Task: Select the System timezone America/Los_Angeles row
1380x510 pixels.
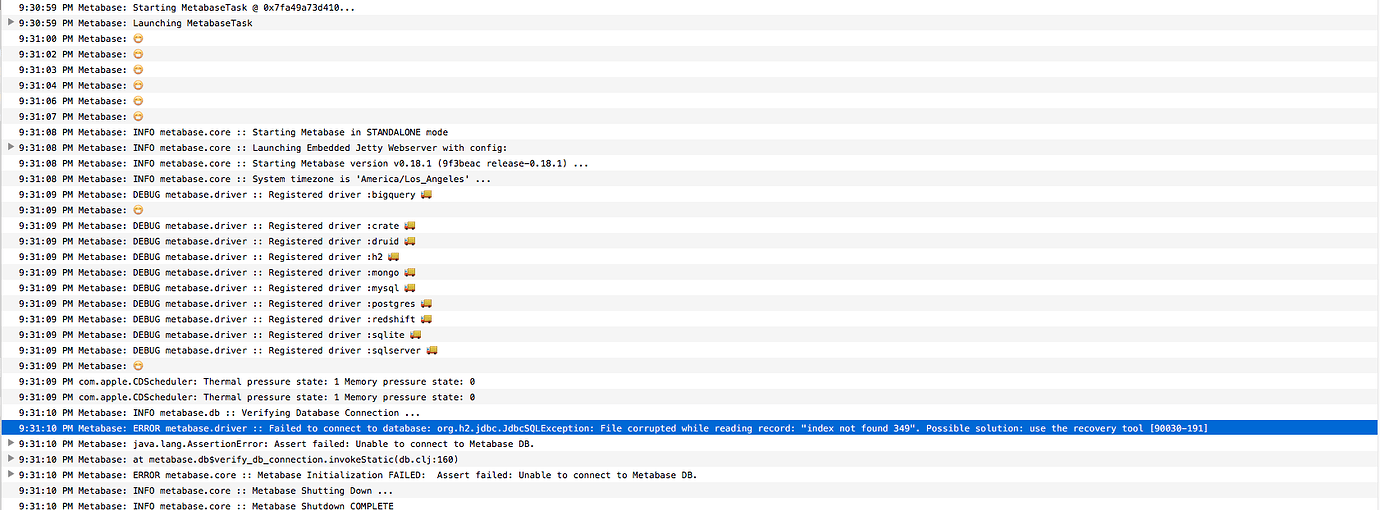Action: tap(690, 179)
